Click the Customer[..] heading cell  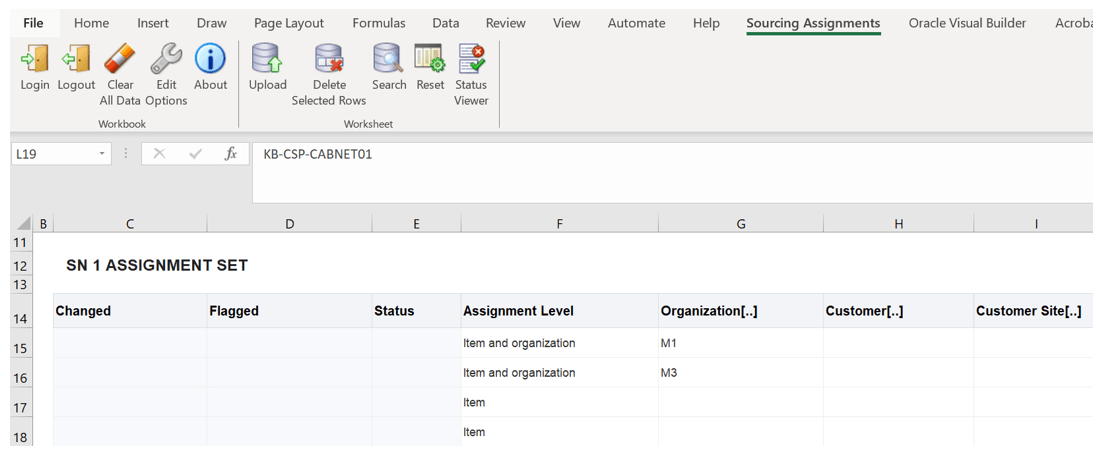[898, 311]
